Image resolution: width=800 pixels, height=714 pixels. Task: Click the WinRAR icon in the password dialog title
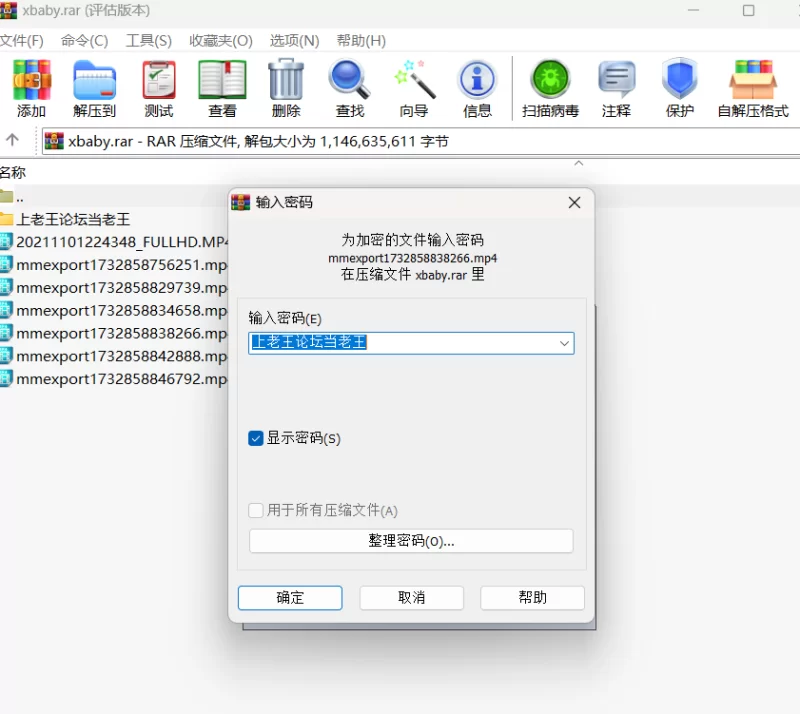click(240, 202)
